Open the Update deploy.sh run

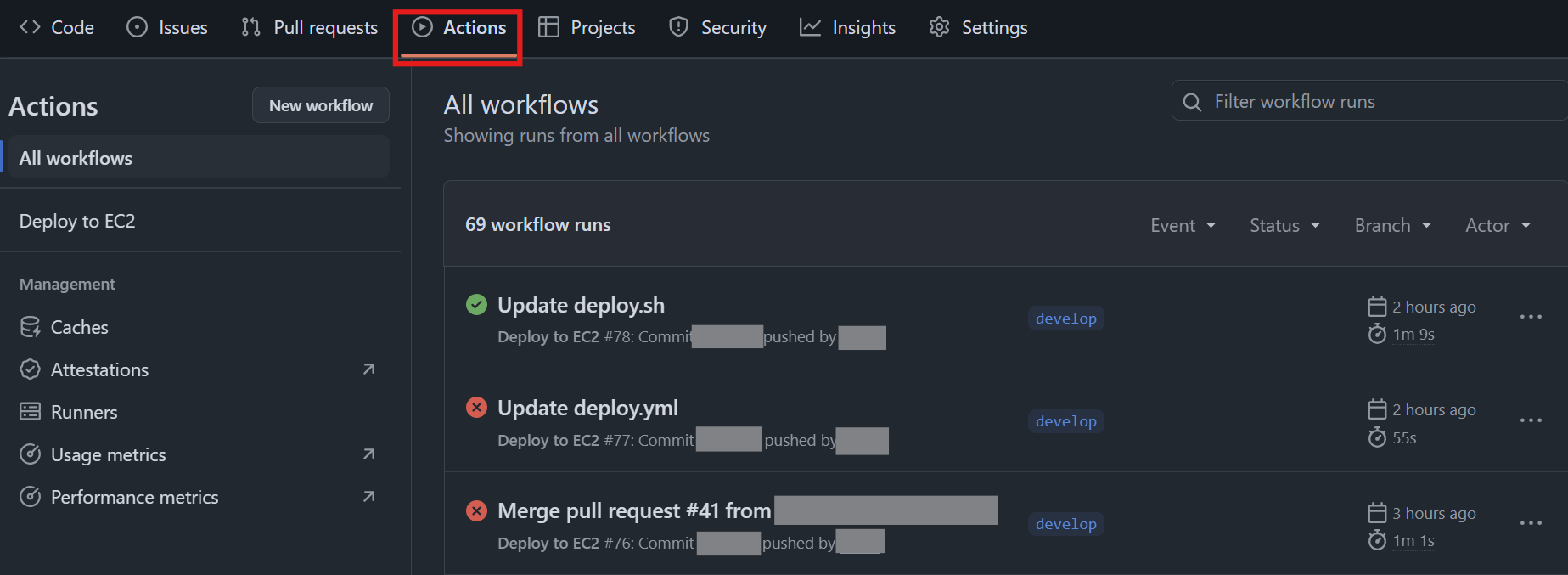(x=581, y=305)
